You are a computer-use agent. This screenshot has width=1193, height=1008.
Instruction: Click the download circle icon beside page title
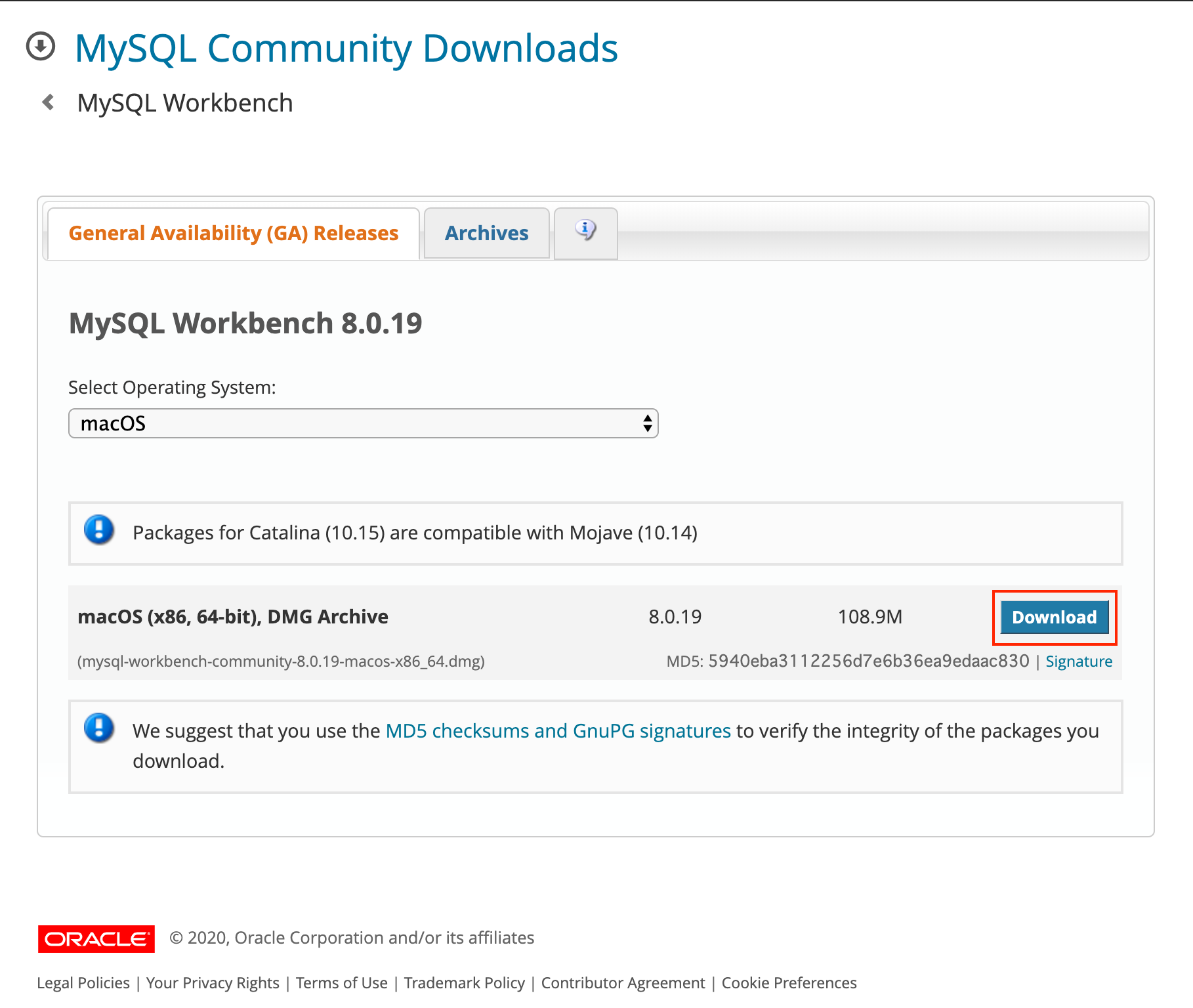click(41, 47)
